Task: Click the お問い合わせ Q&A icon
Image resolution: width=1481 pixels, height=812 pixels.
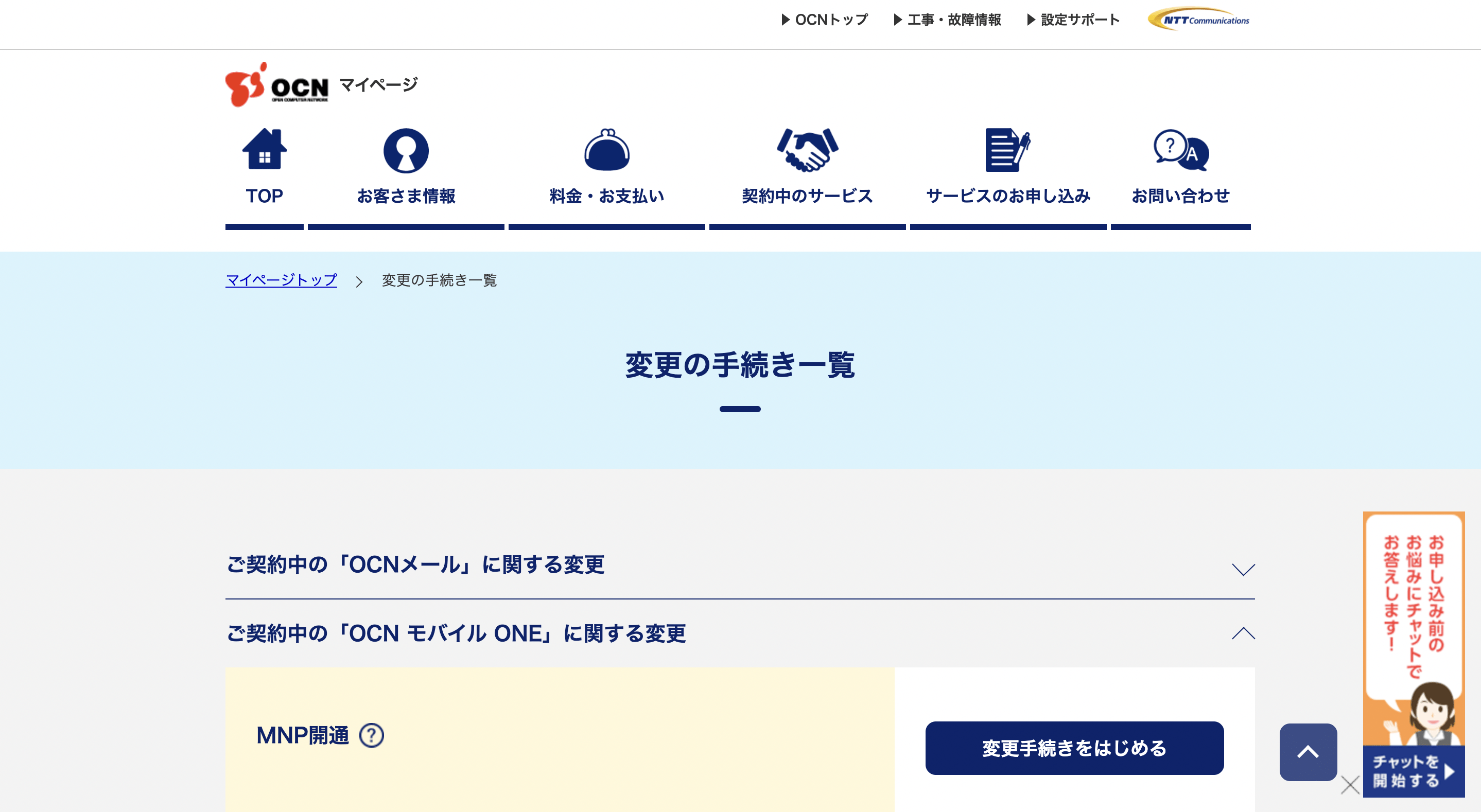Action: pos(1181,150)
